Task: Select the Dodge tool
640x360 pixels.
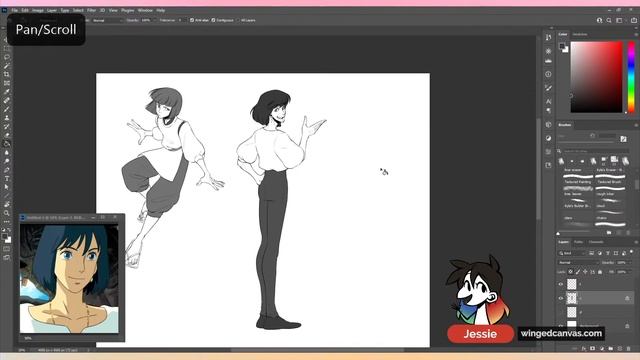Action: 7,161
